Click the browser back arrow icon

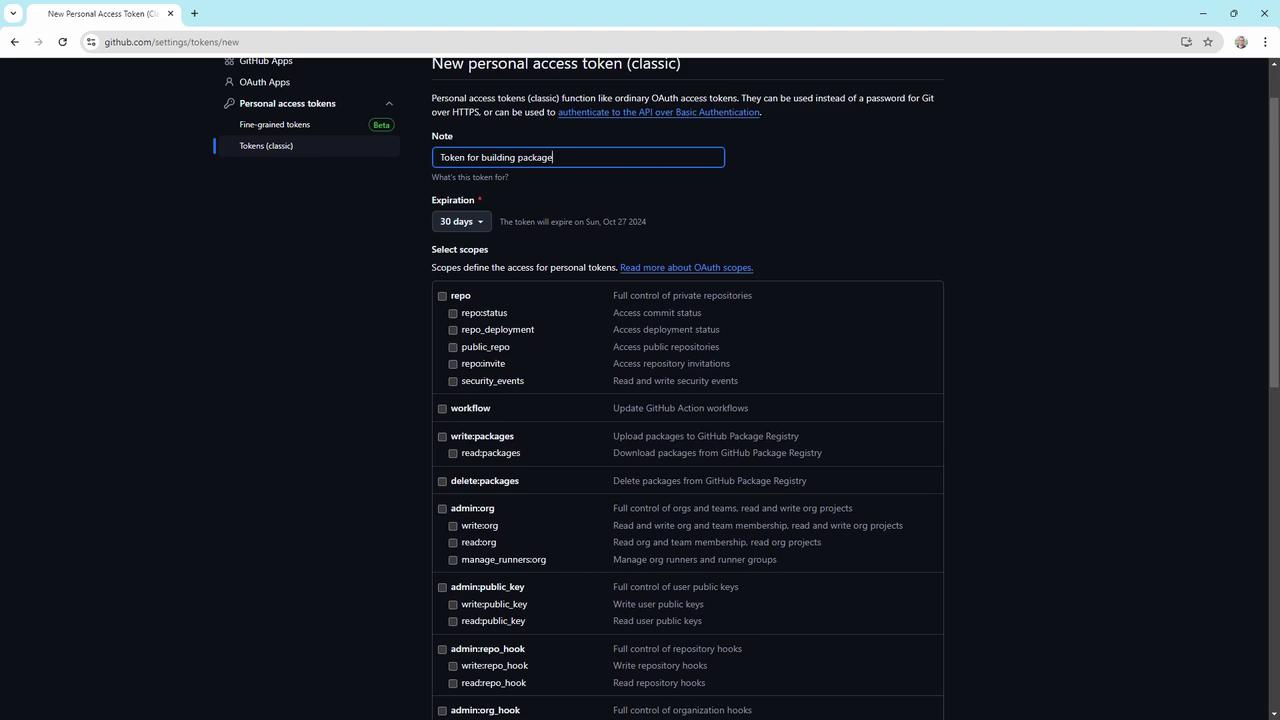pyautogui.click(x=14, y=42)
